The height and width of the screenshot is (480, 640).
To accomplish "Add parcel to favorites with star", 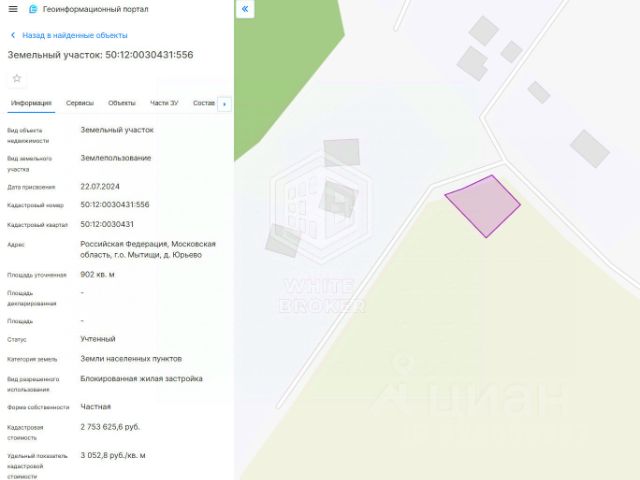I will pyautogui.click(x=17, y=78).
